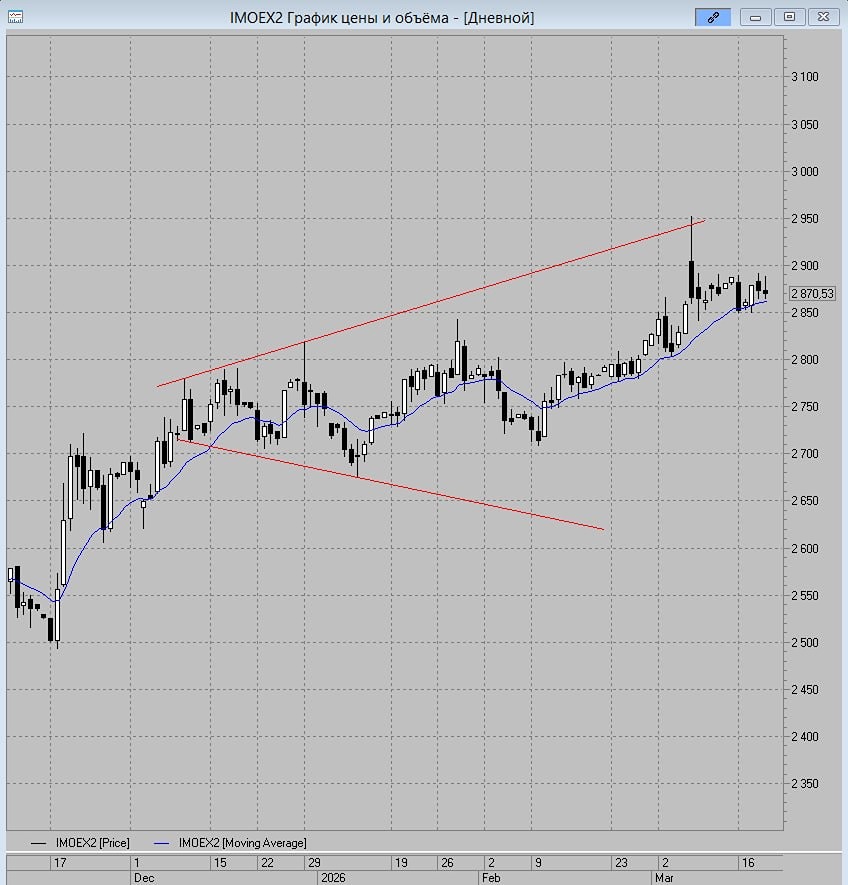Click the date label 29 on time axis

point(314,862)
